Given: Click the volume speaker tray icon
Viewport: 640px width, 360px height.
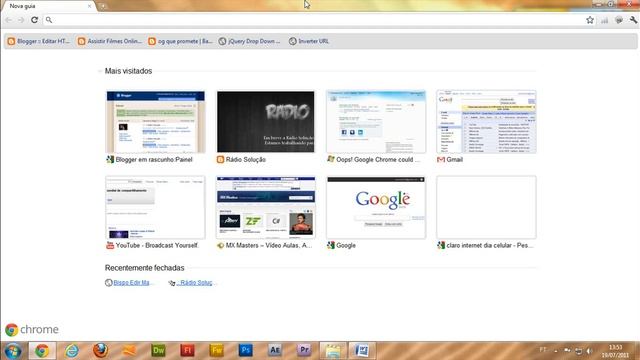Looking at the screenshot, I should pos(589,351).
